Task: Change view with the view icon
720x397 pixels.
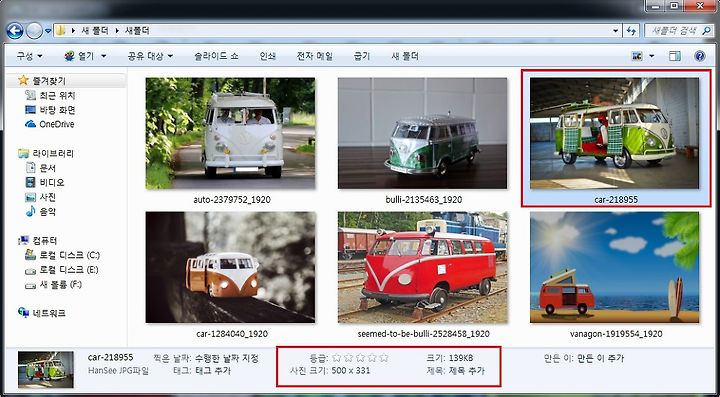Action: coord(637,56)
